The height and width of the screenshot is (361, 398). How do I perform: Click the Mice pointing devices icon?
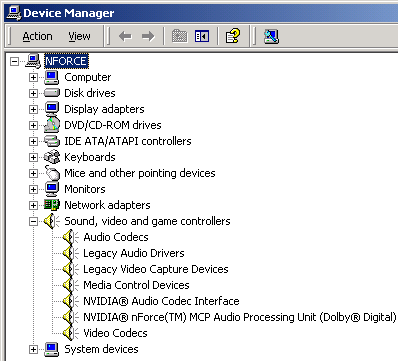(x=52, y=173)
